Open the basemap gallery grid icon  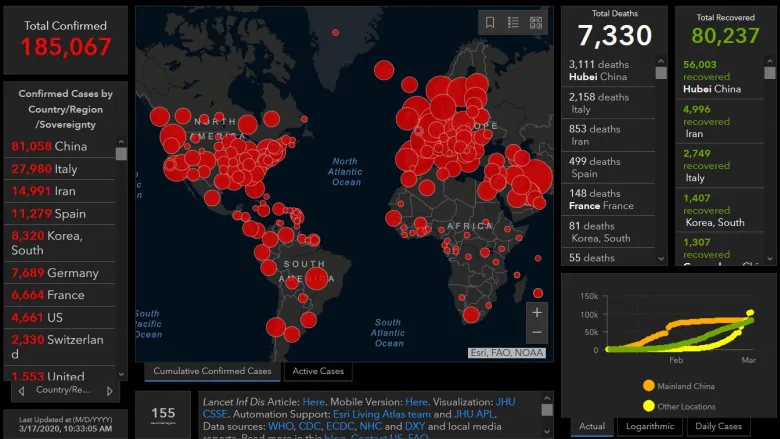click(x=536, y=22)
